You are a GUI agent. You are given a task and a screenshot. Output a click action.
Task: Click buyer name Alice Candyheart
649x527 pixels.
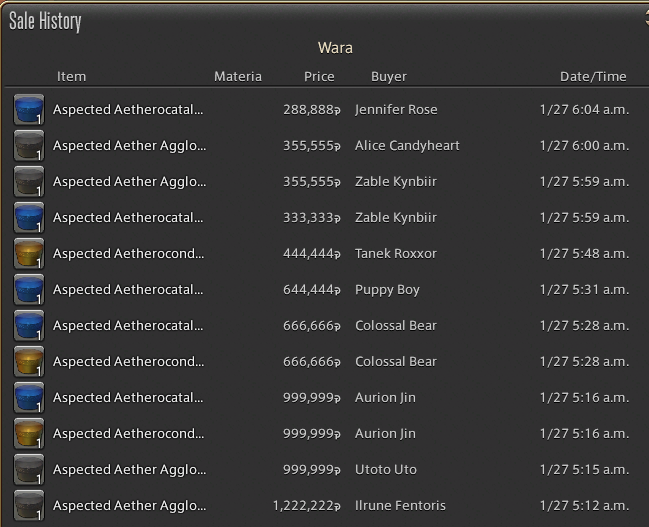[407, 146]
